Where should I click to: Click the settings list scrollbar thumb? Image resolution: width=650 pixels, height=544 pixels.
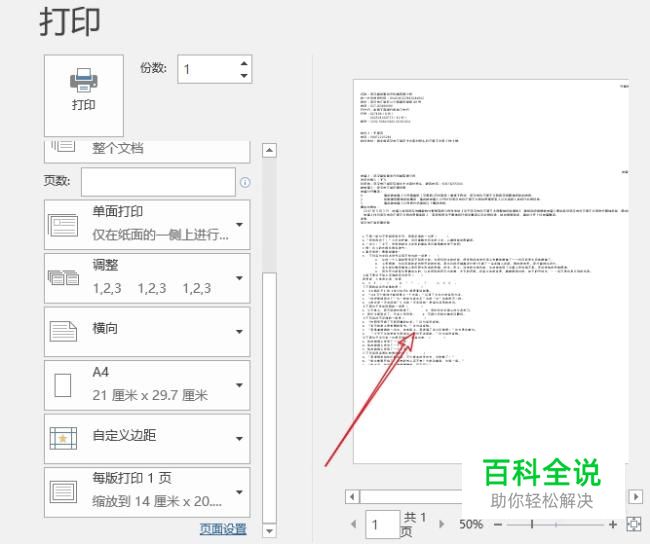click(269, 397)
